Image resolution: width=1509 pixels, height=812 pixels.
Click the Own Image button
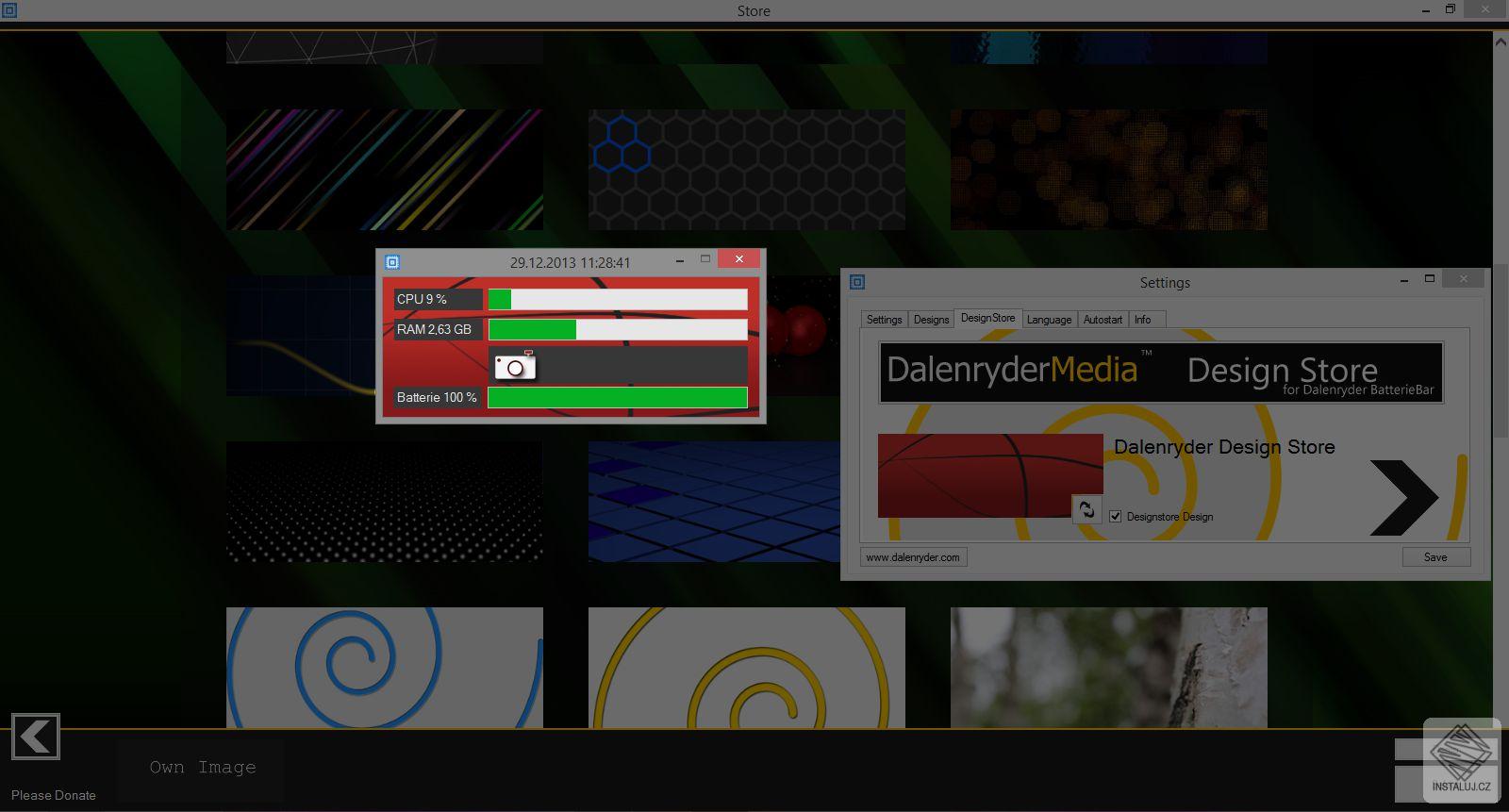(202, 768)
